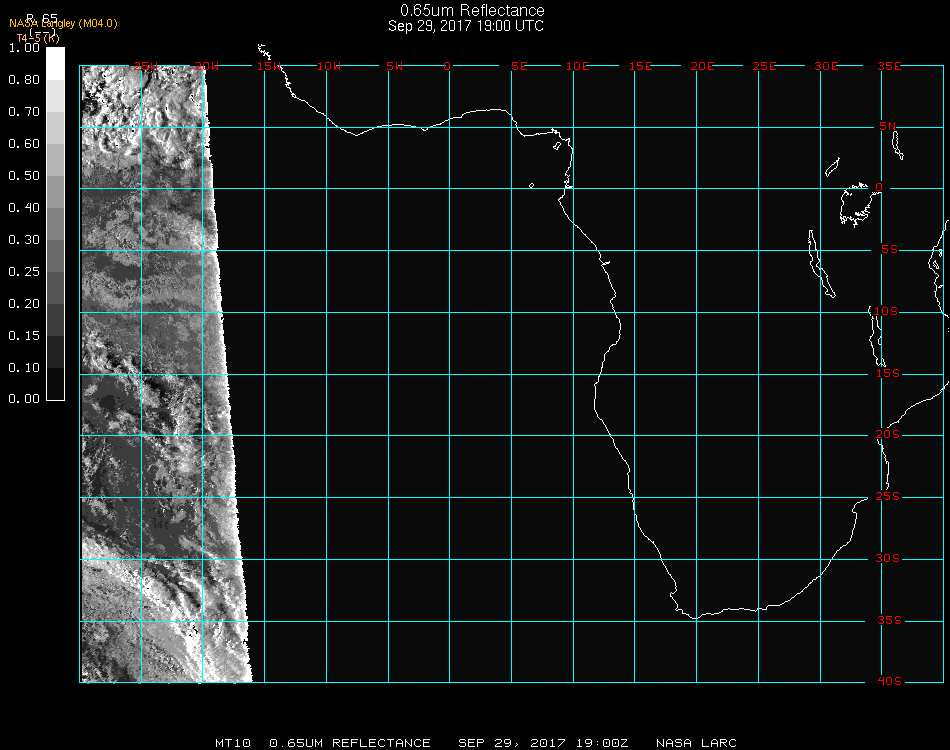Click the NASA LARC footer text

(x=696, y=743)
